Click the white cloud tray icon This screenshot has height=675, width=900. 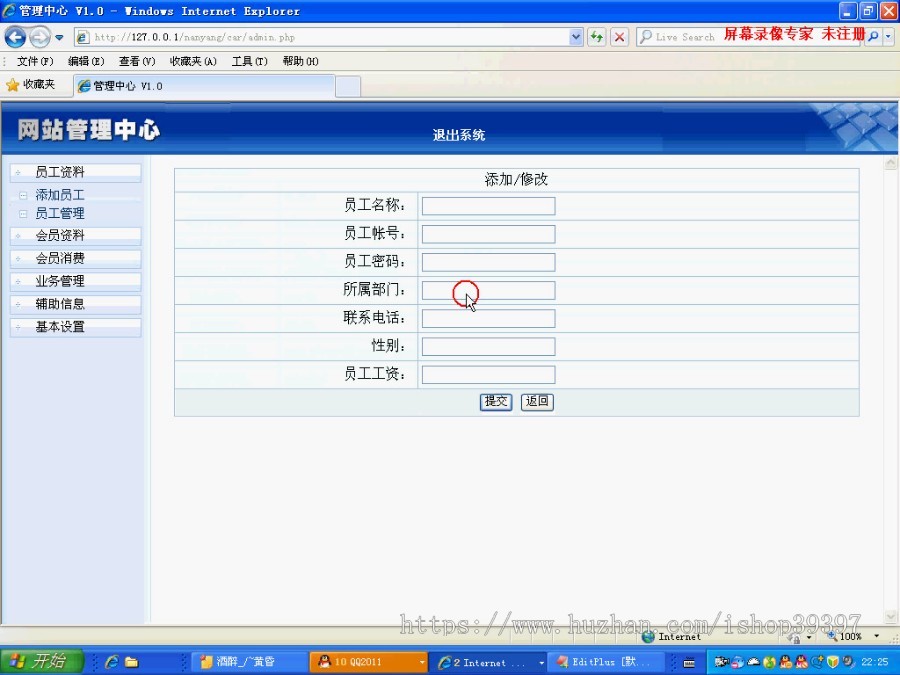tap(753, 662)
